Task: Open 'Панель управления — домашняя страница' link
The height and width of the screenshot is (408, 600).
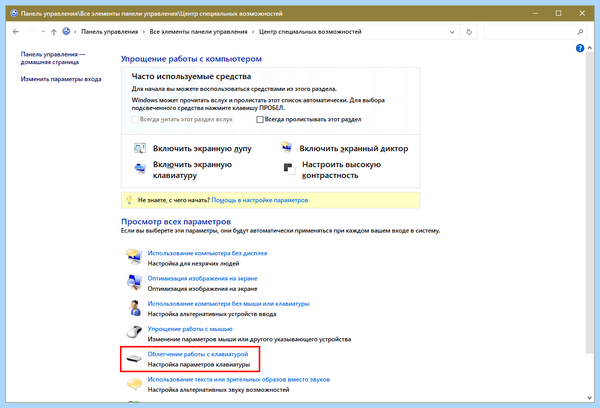Action: point(53,58)
